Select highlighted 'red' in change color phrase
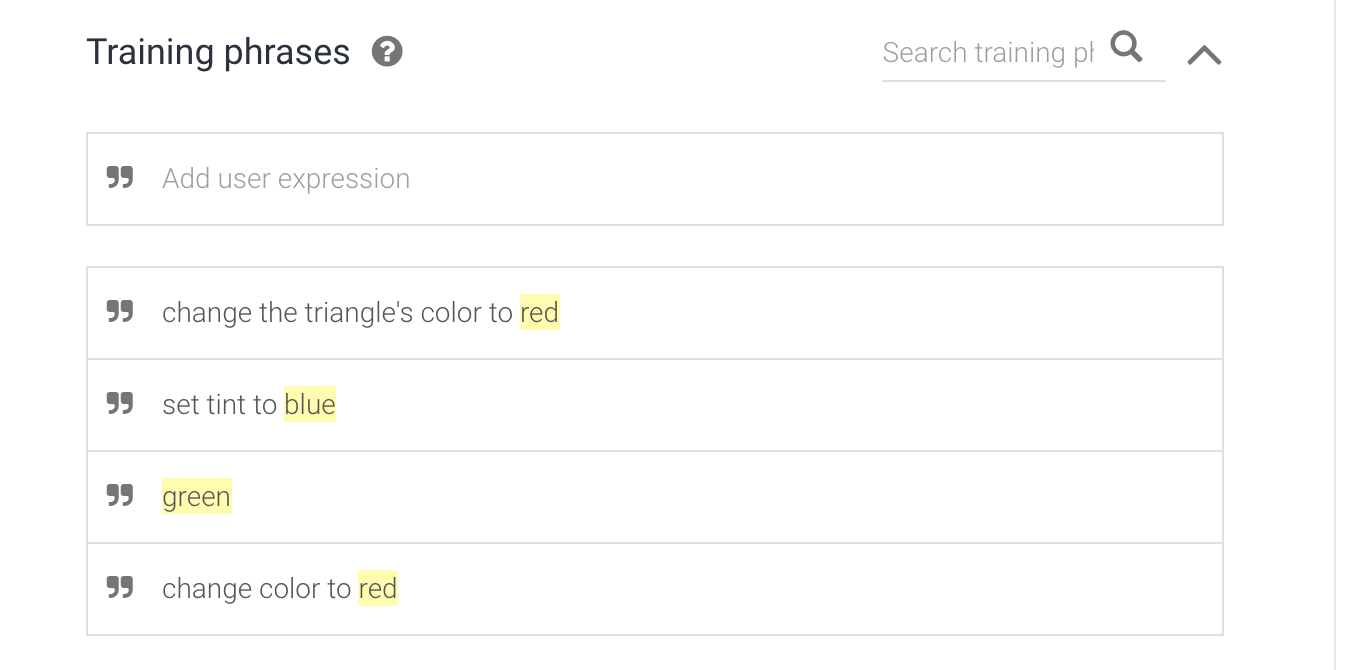This screenshot has width=1350, height=670. coord(378,589)
